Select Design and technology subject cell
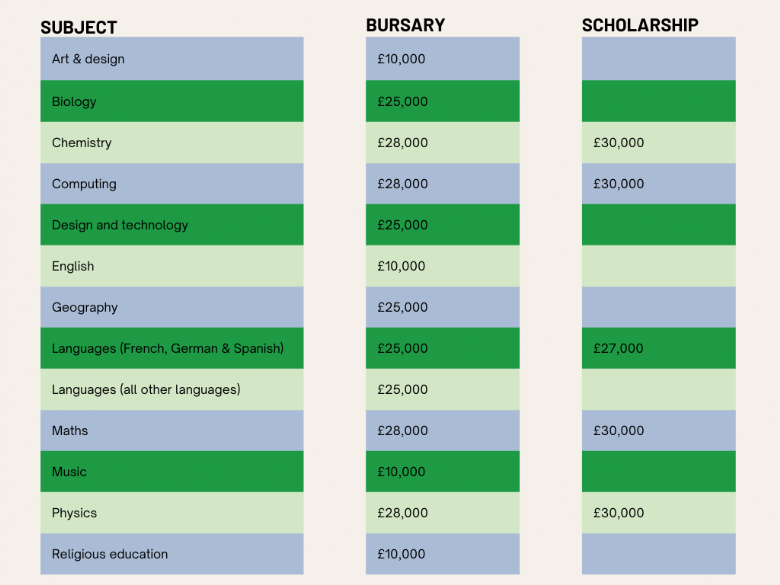 pyautogui.click(x=172, y=225)
